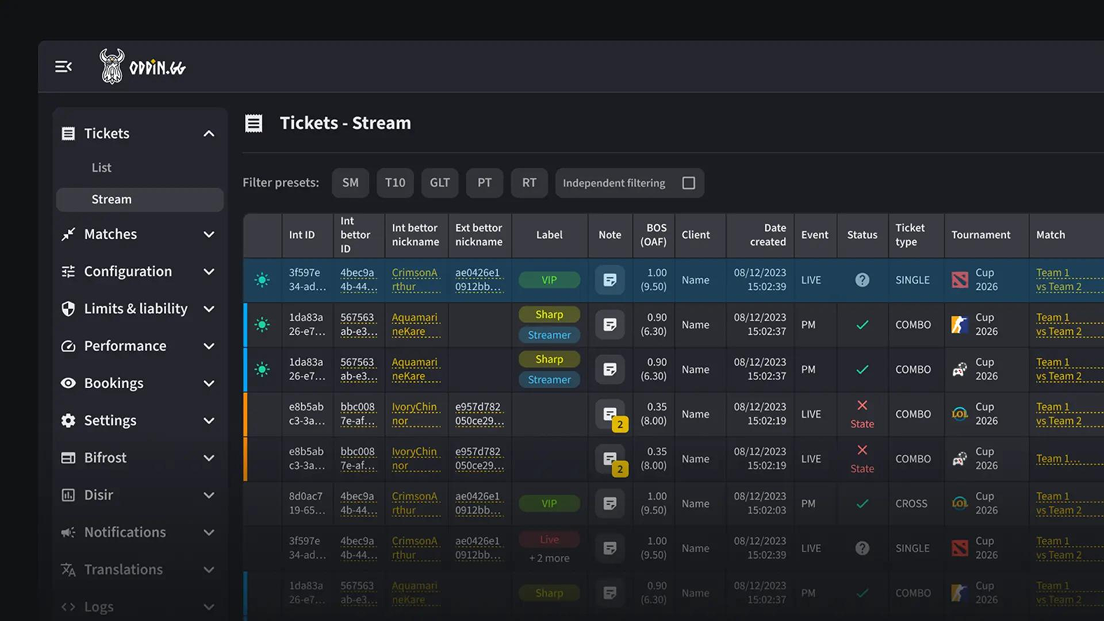Viewport: 1104px width, 621px height.
Task: Click the Disir chart icon
Action: (x=68, y=496)
